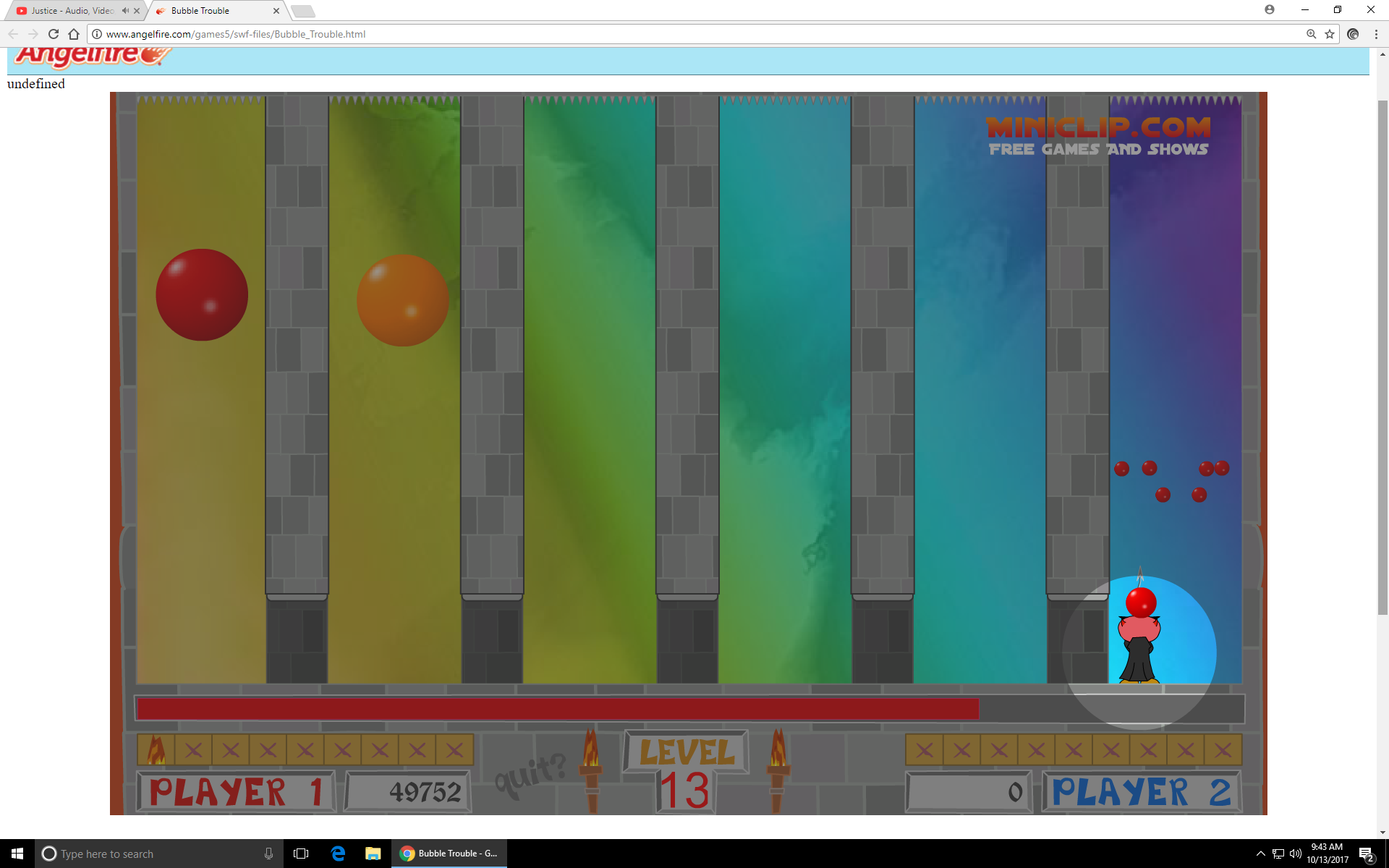
Task: Close the Bubble Trouble tab
Action: point(276,11)
